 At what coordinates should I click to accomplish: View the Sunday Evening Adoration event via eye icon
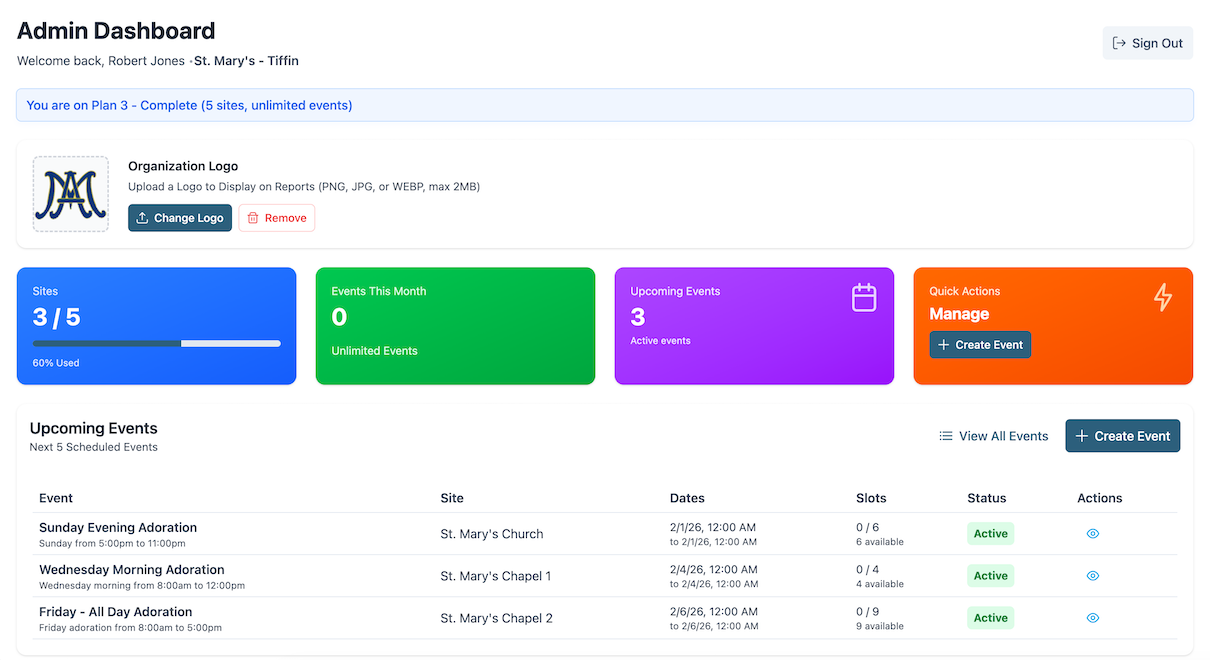[1092, 534]
